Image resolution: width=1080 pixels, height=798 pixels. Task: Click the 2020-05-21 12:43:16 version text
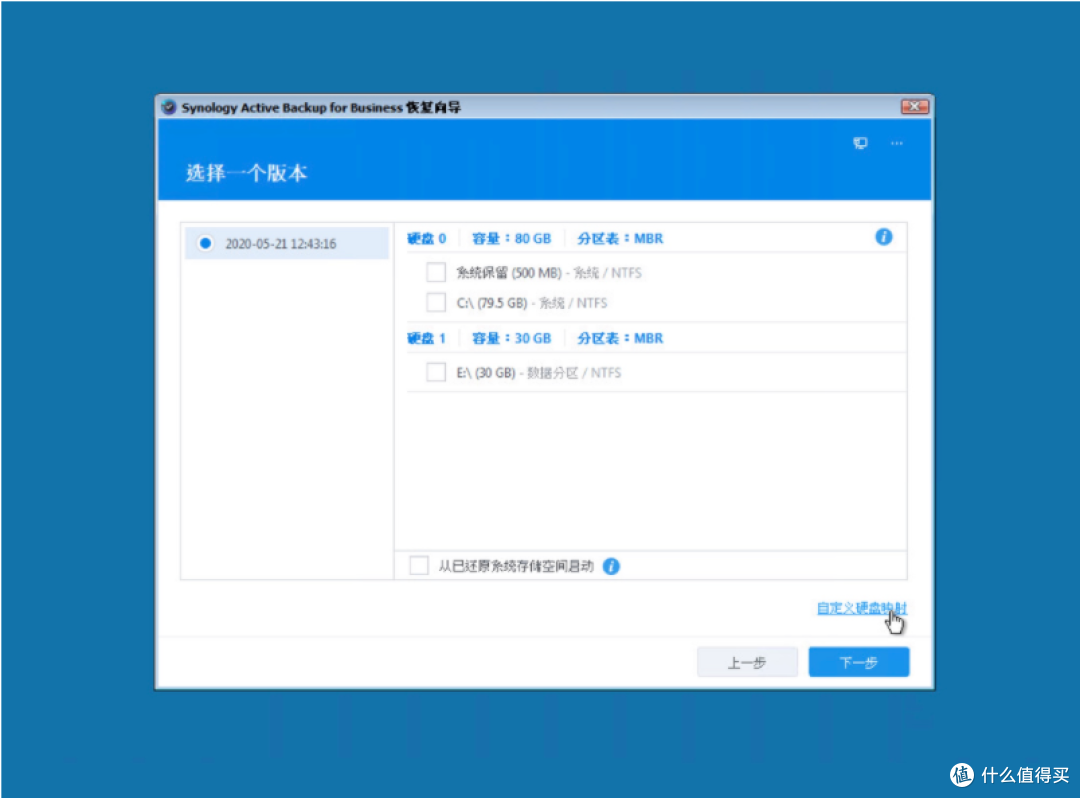pos(281,244)
